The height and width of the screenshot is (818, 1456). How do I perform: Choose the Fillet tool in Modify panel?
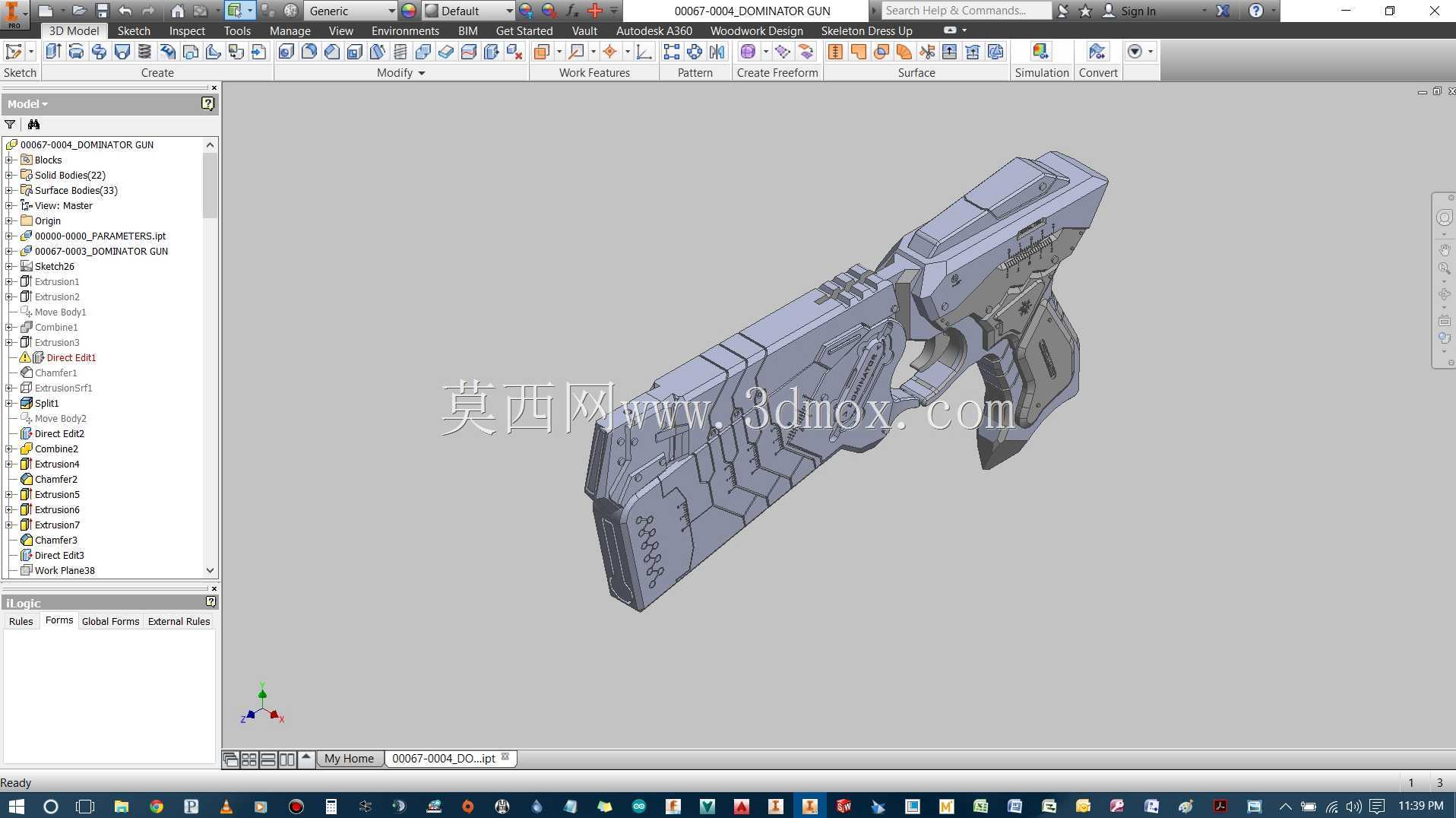pyautogui.click(x=309, y=52)
